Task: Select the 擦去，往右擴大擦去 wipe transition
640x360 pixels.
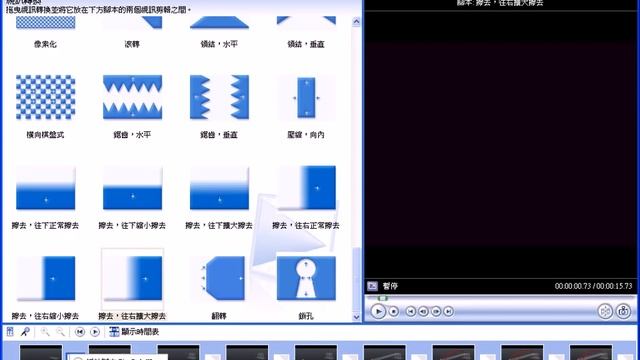Action: tap(132, 278)
